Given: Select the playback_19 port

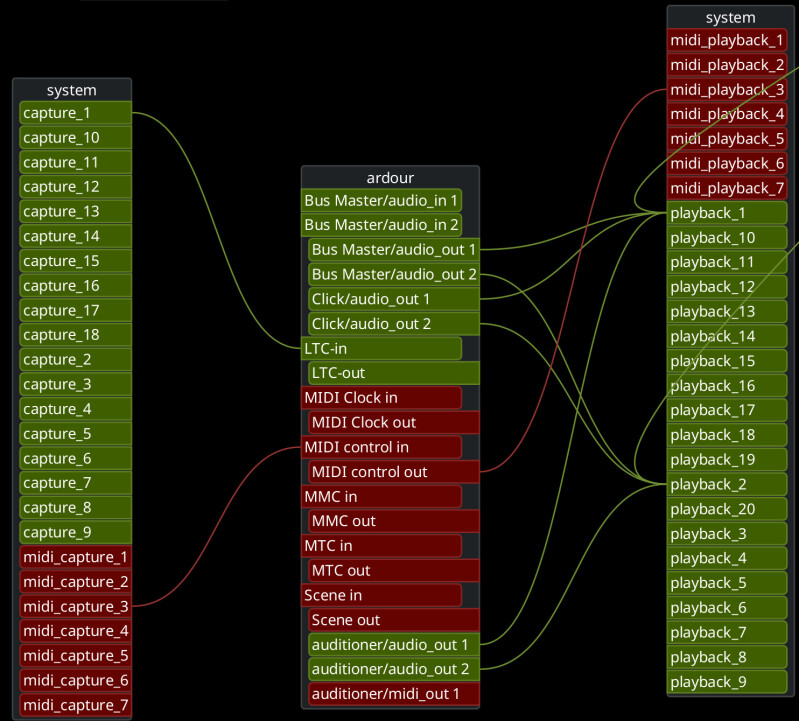Looking at the screenshot, I should 727,460.
